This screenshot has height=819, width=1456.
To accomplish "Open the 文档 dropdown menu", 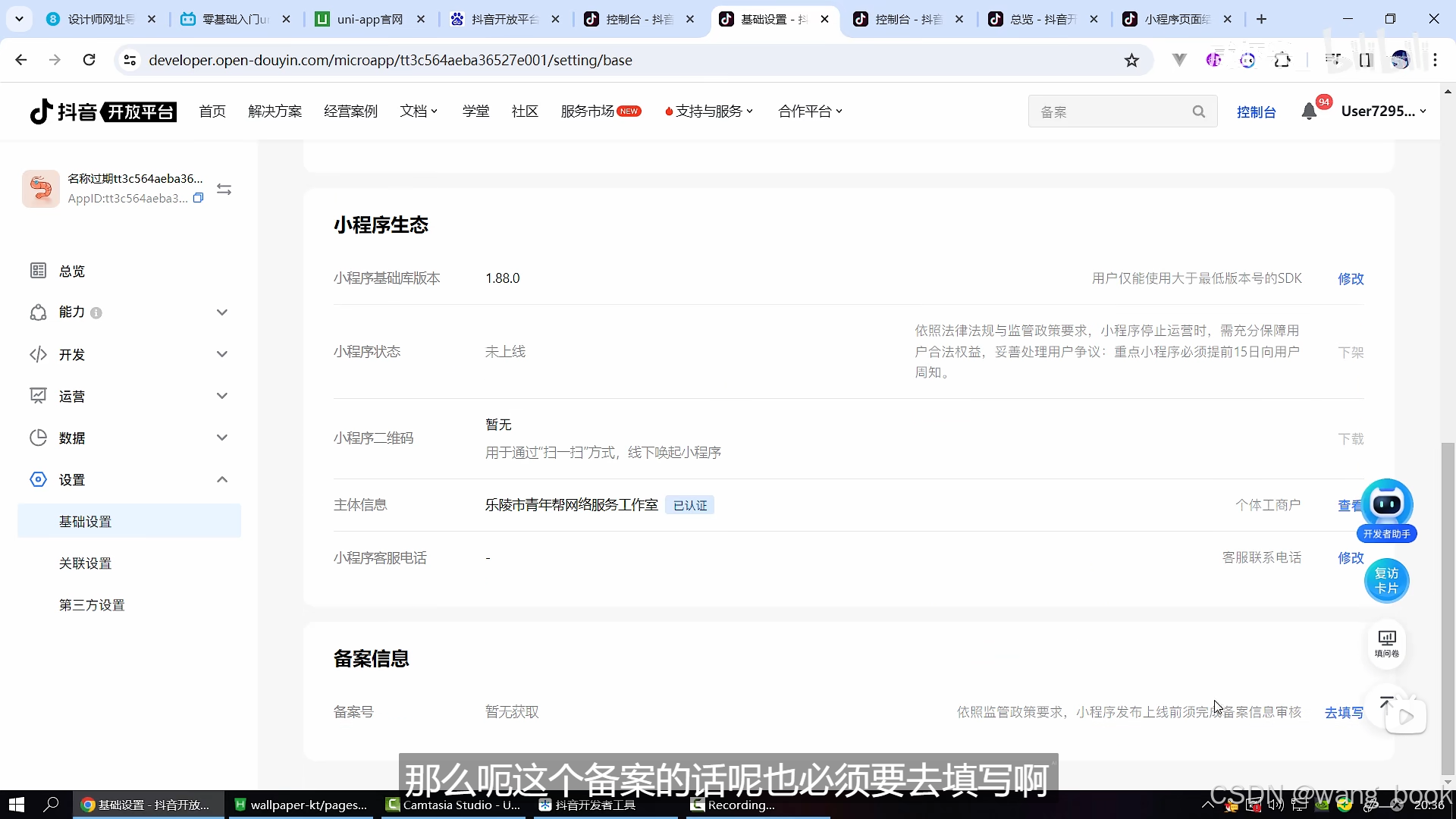I will click(x=419, y=111).
